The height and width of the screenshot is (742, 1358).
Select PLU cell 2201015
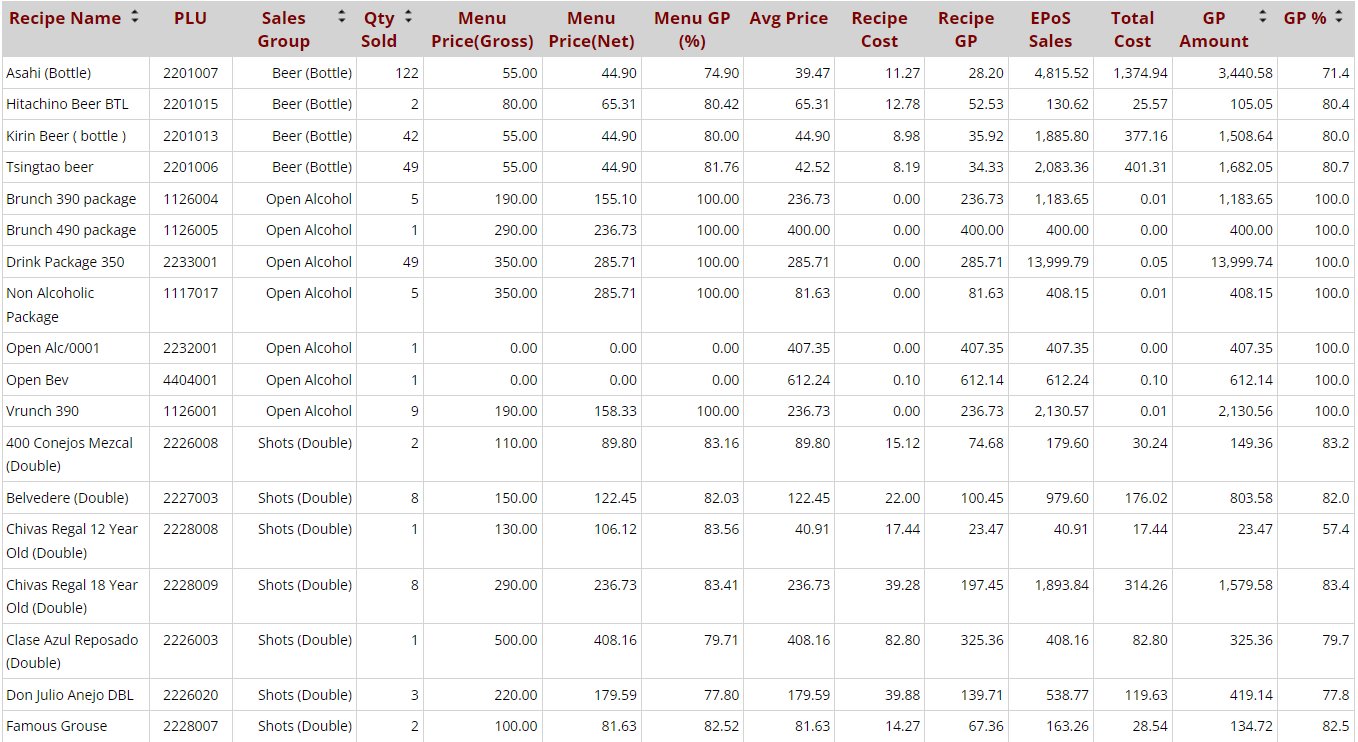190,104
